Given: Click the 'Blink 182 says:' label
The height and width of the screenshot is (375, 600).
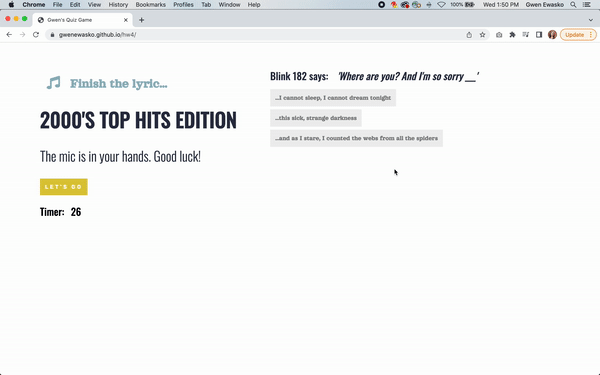Looking at the screenshot, I should pyautogui.click(x=299, y=76).
